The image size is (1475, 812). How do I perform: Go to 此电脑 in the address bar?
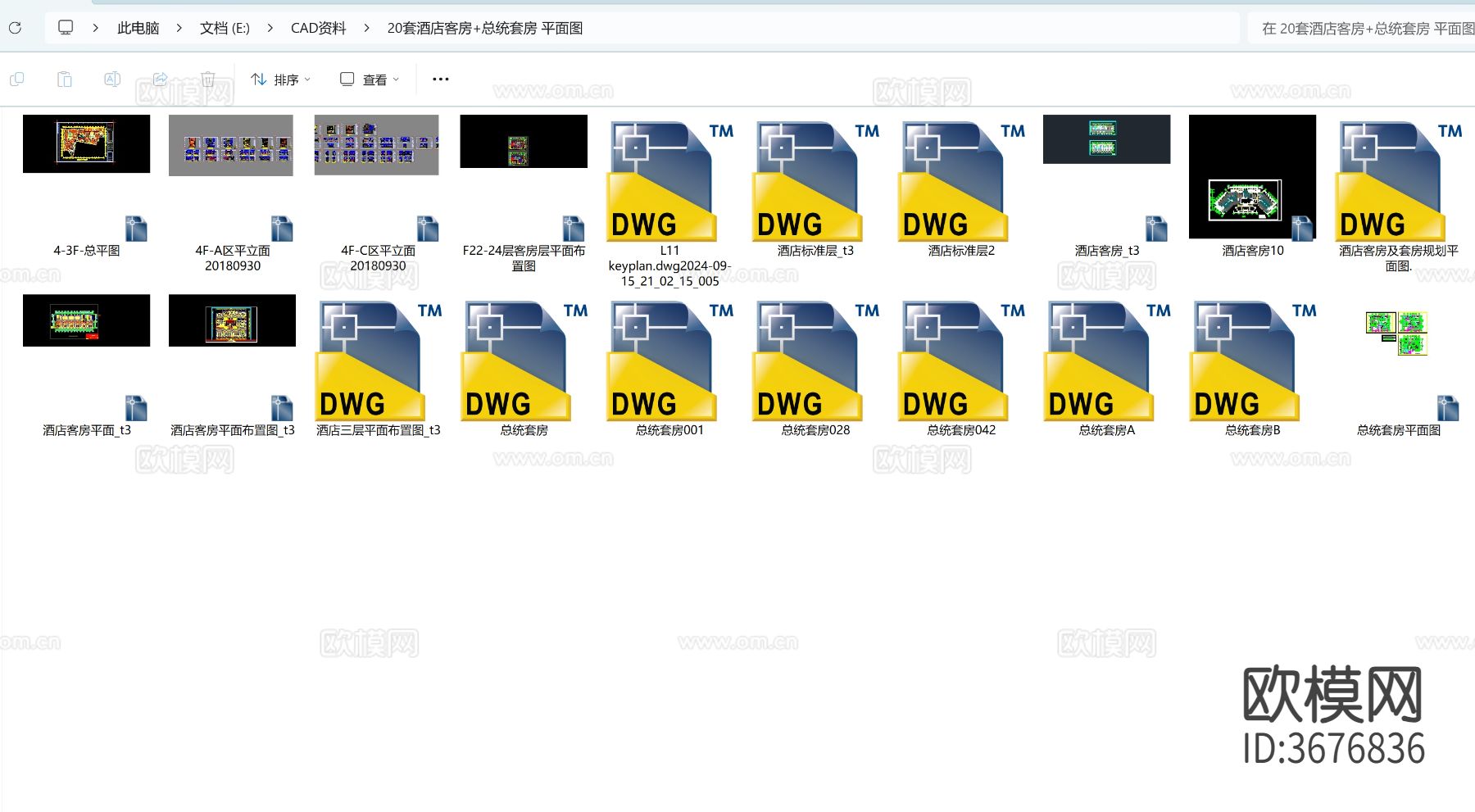point(138,28)
